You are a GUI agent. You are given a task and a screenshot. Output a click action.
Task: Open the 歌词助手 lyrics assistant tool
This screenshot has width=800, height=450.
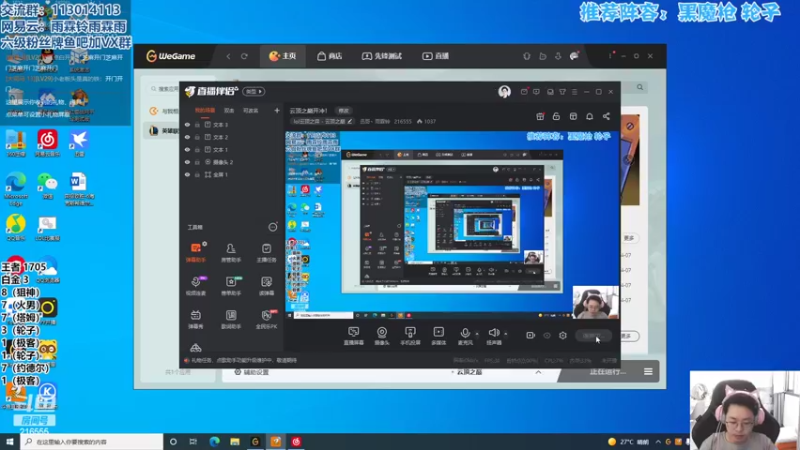click(x=231, y=319)
